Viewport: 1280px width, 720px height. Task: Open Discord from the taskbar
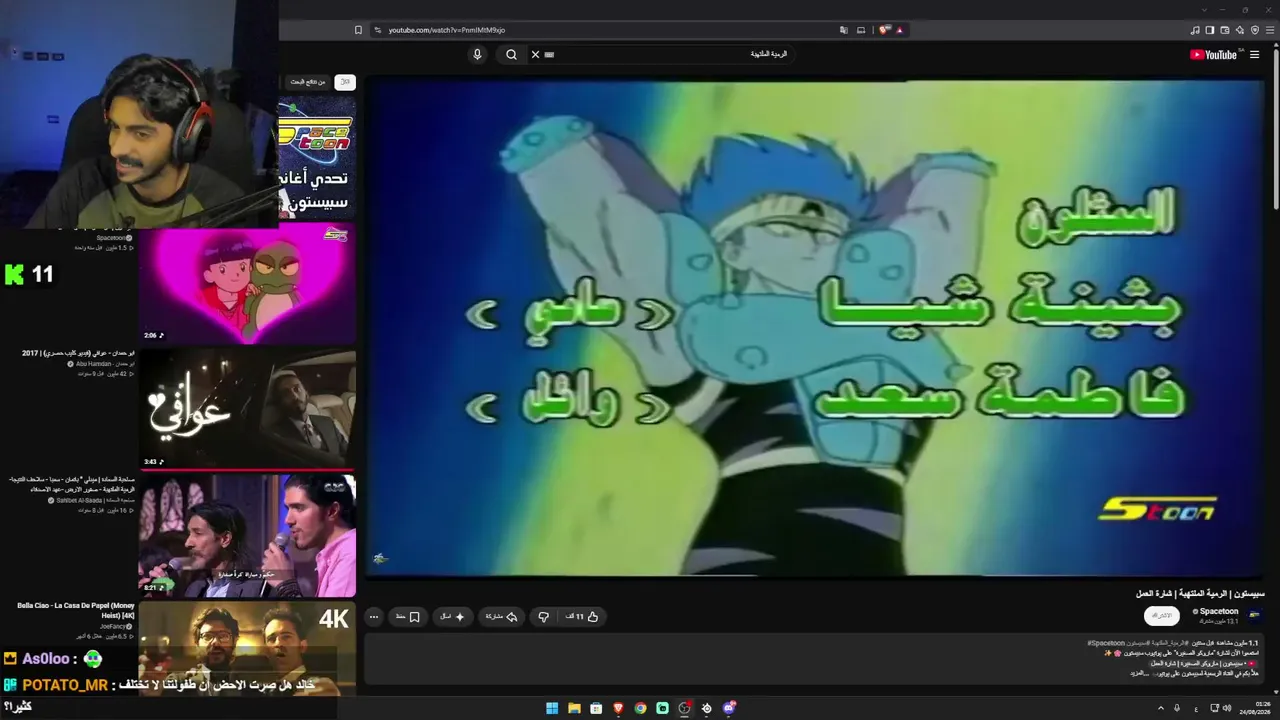pyautogui.click(x=729, y=708)
